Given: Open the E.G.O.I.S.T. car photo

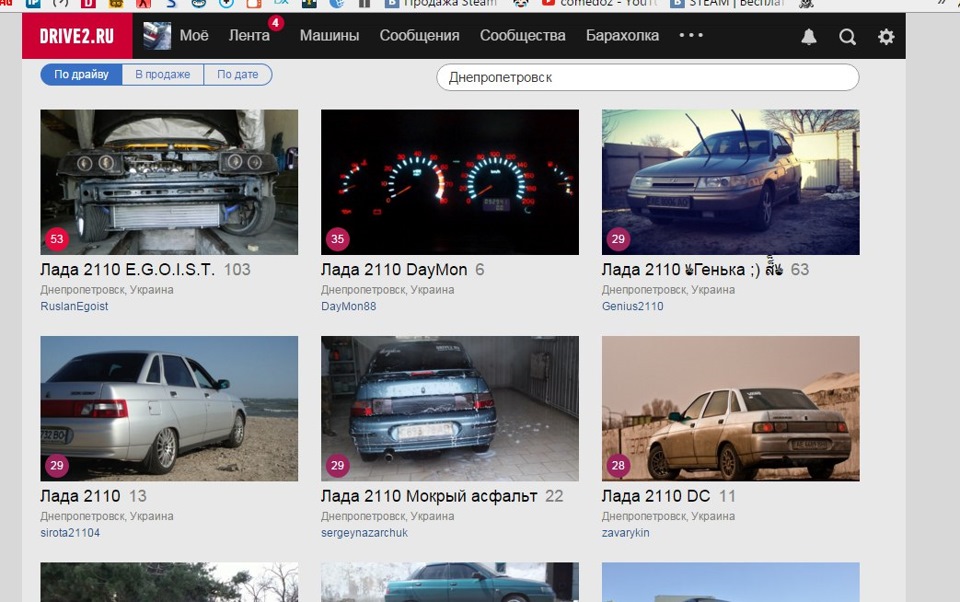Looking at the screenshot, I should [x=169, y=182].
